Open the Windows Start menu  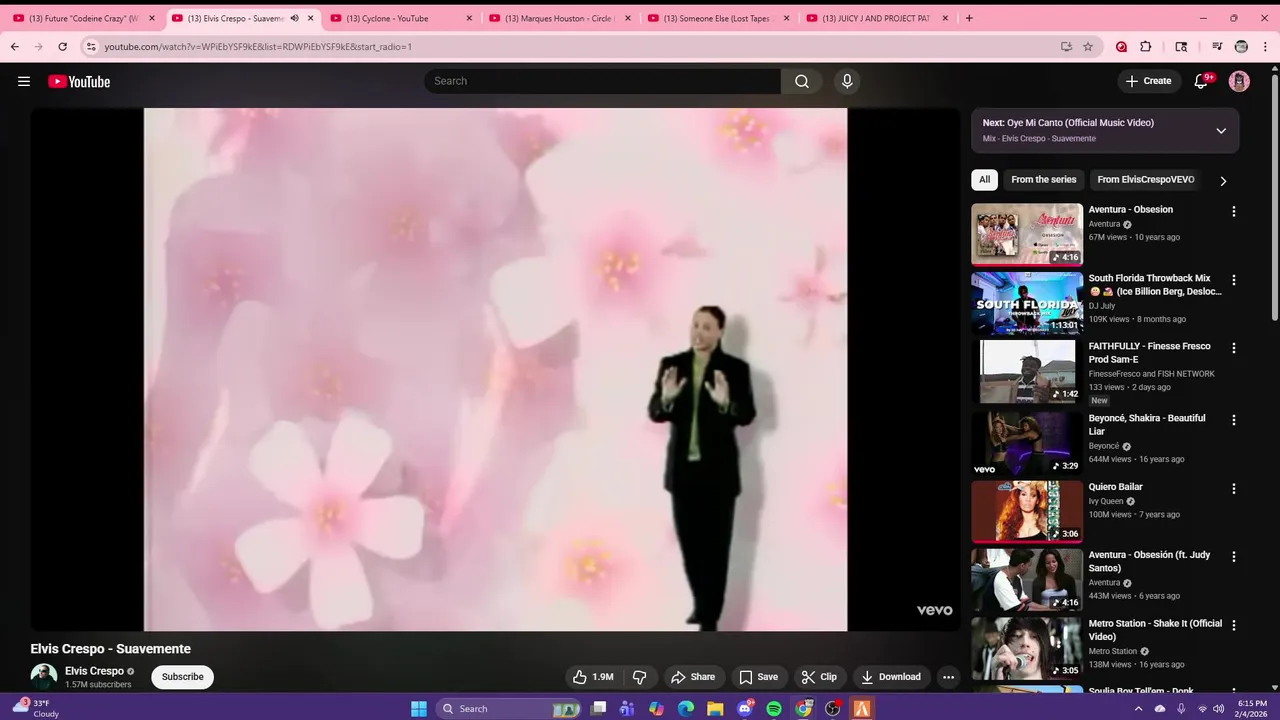(419, 709)
